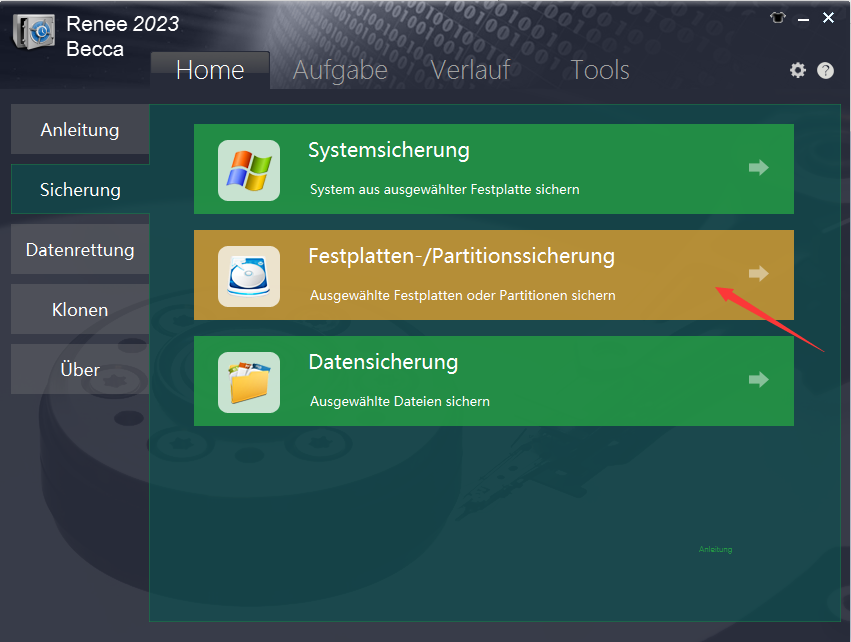
Task: Switch to the Aufgabe tab
Action: 340,71
